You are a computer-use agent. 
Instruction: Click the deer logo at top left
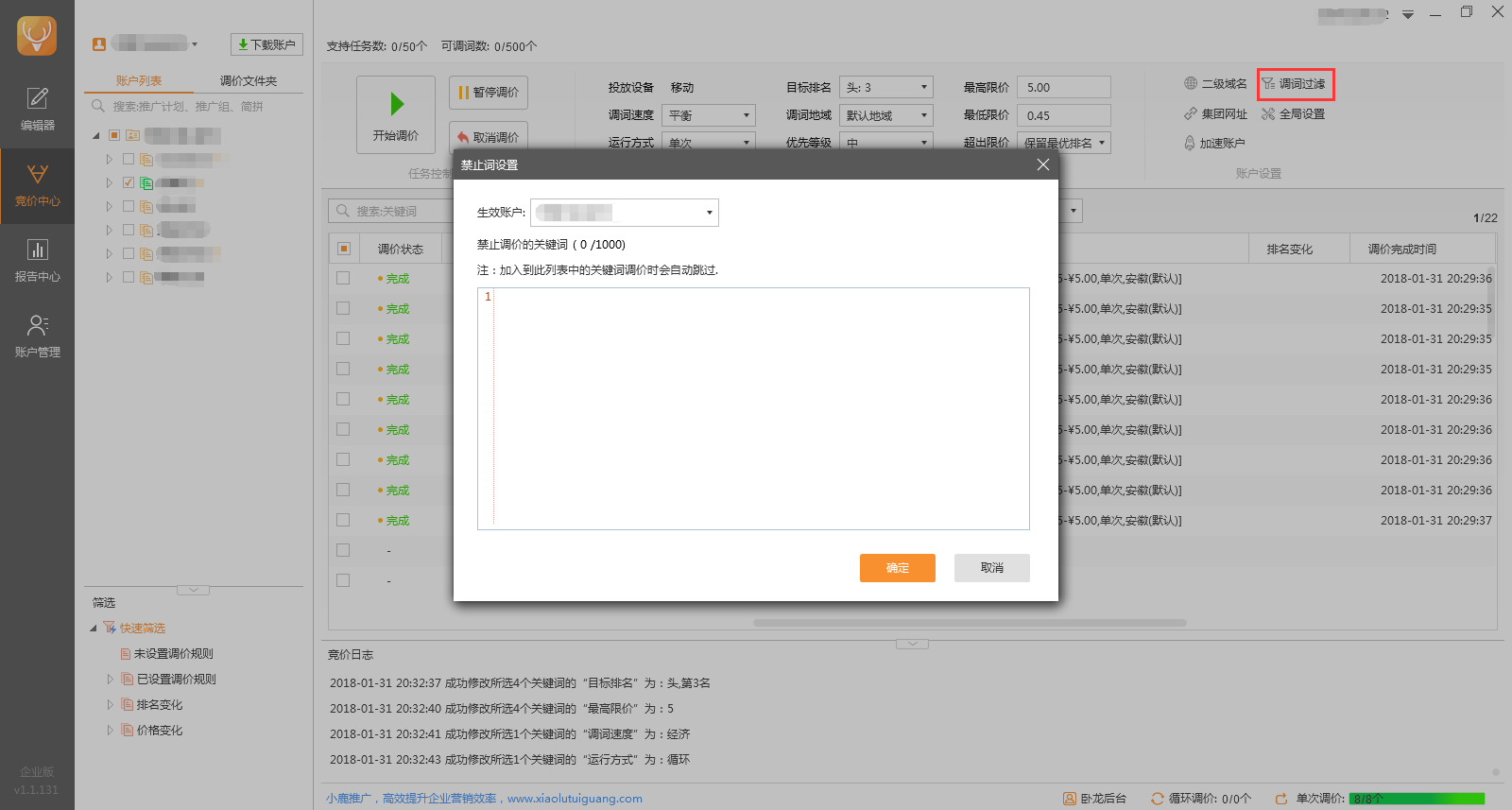(x=37, y=36)
